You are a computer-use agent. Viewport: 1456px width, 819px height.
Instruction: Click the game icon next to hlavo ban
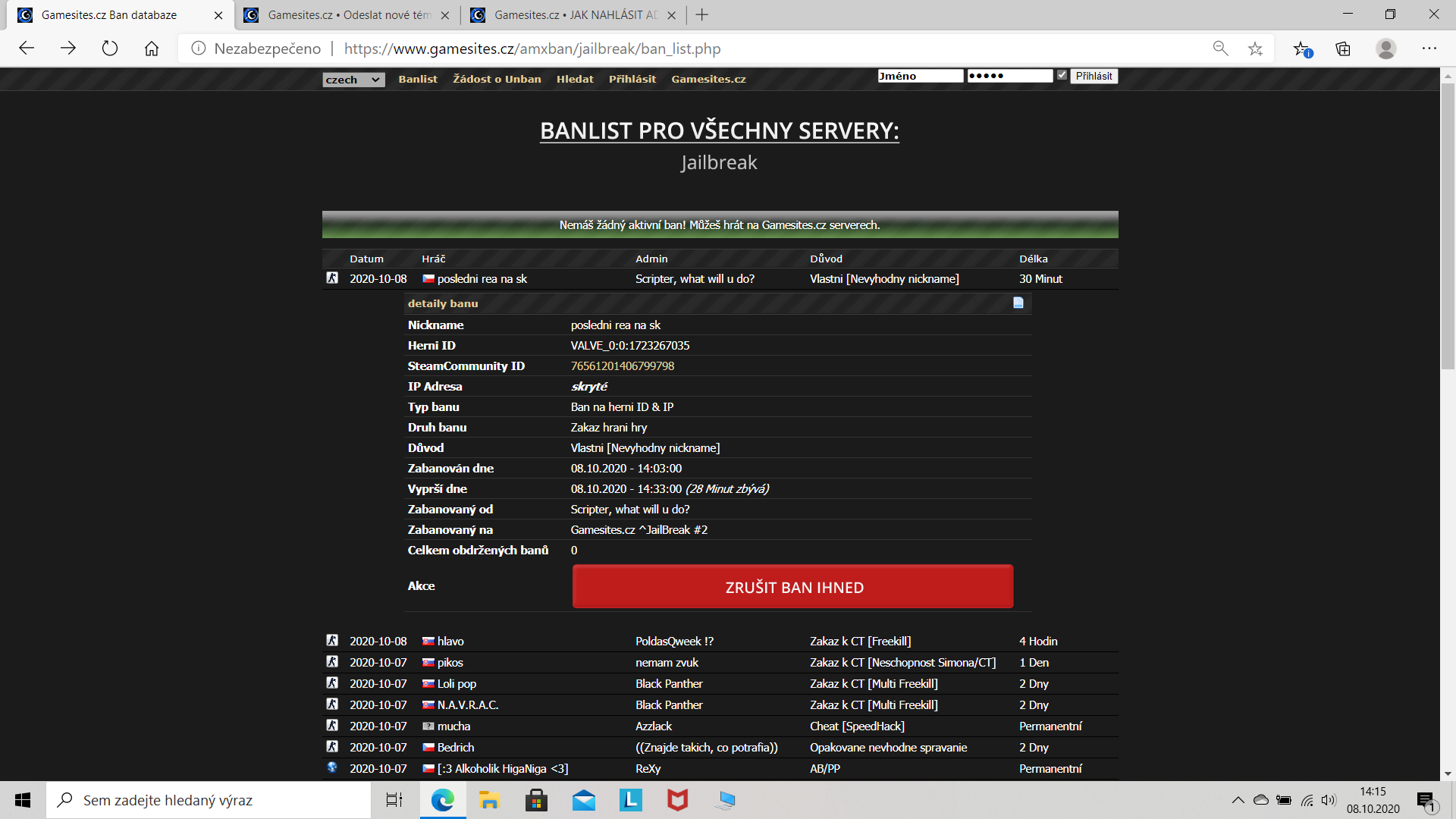pyautogui.click(x=332, y=641)
